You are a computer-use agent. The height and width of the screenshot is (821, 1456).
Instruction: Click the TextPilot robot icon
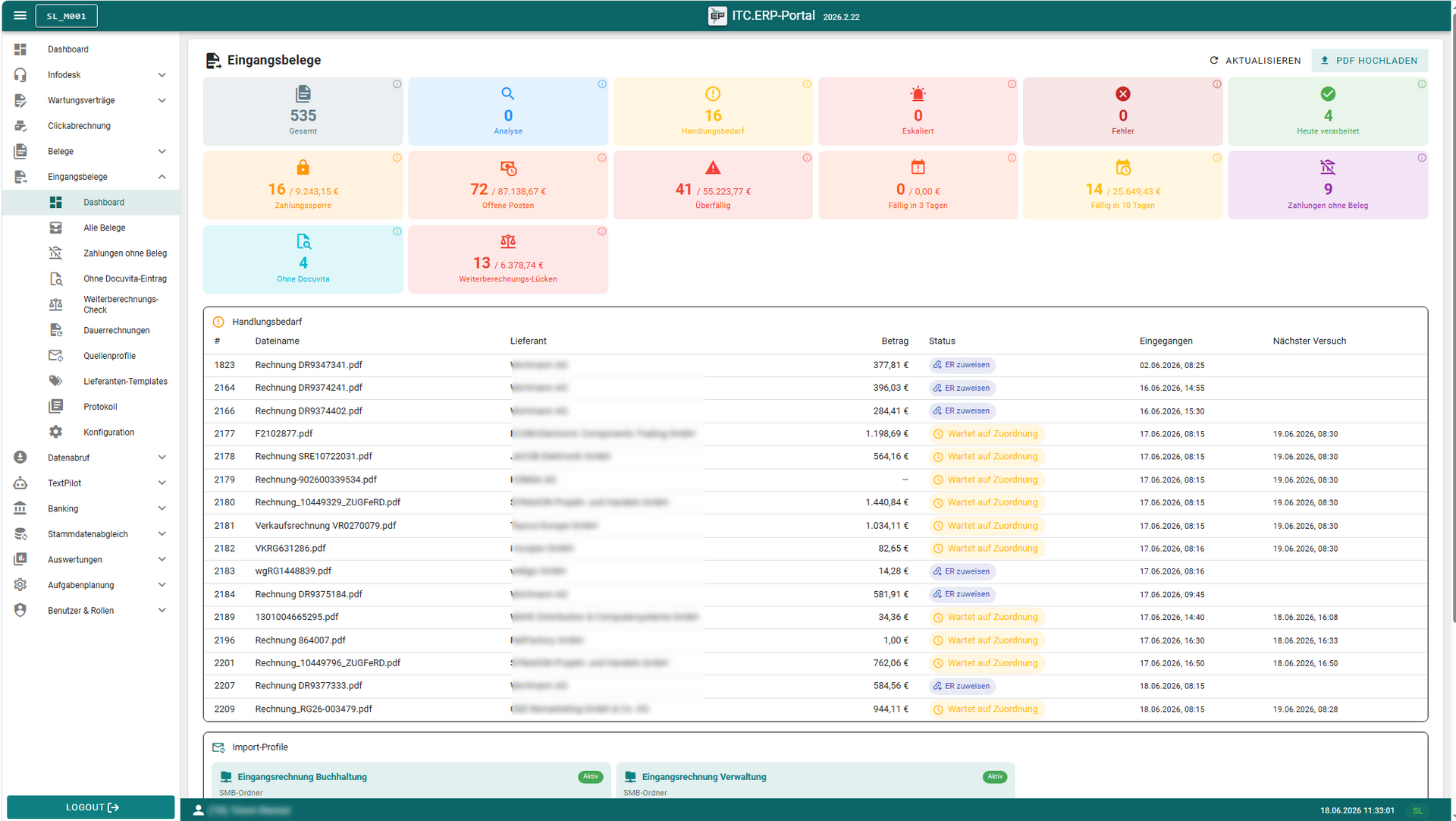[20, 483]
